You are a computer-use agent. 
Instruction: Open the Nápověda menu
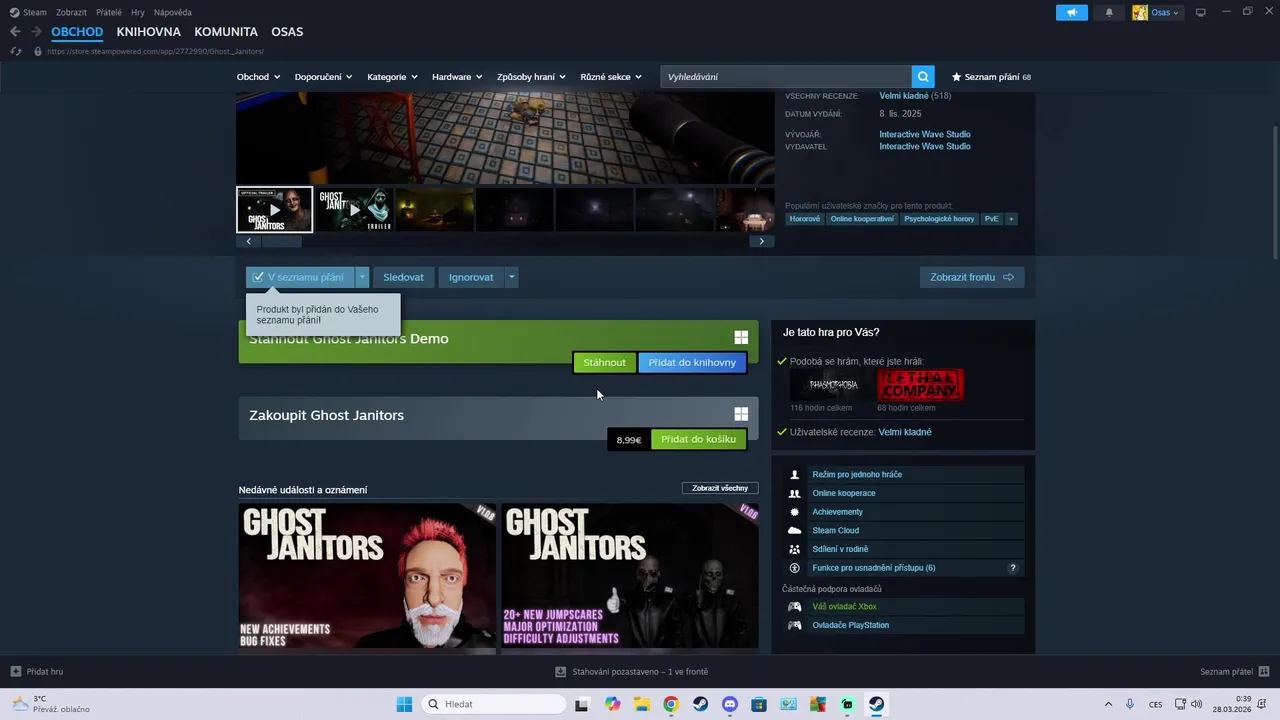173,12
